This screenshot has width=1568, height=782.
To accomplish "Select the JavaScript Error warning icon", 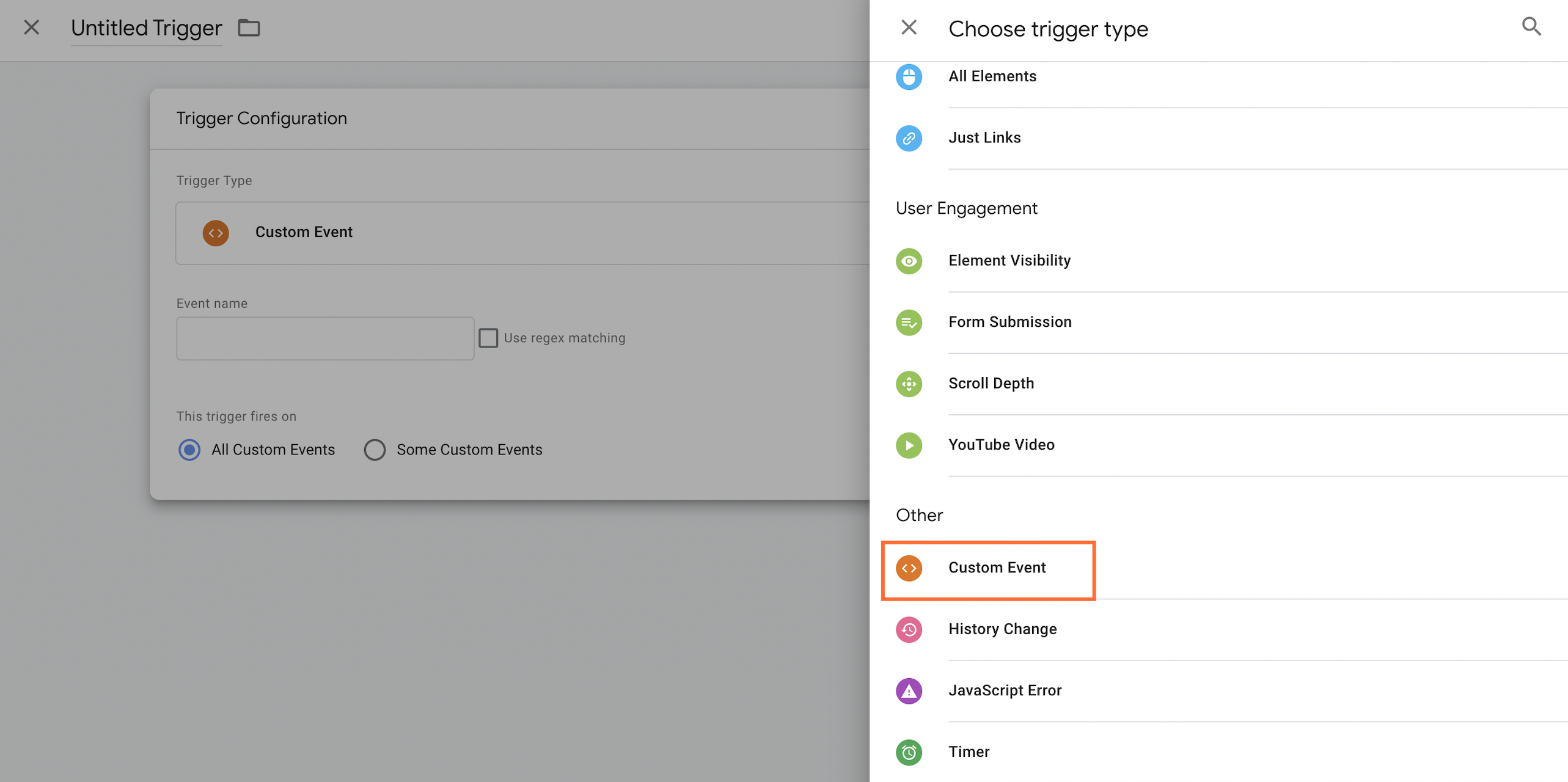I will pos(909,691).
